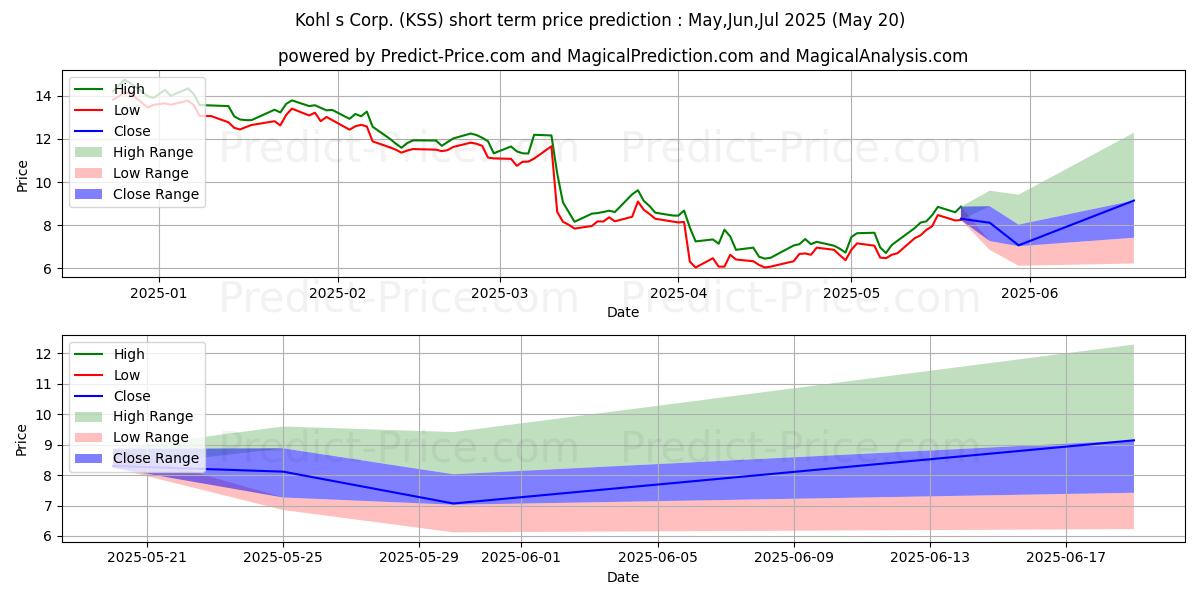Click High Range swatch in bottom legend
Screen dimensions: 1200x600
click(90, 417)
